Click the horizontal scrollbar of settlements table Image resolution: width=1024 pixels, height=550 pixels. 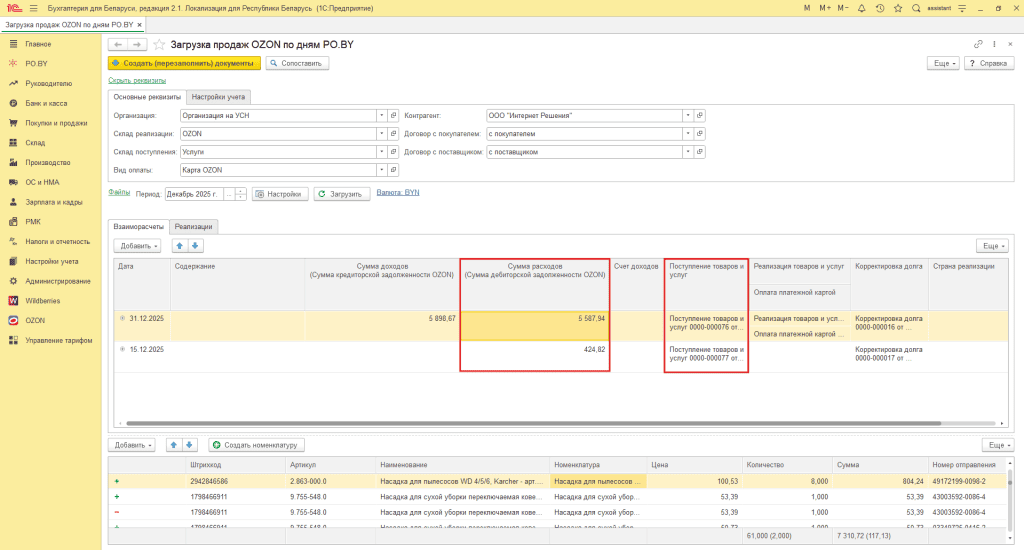(x=533, y=423)
